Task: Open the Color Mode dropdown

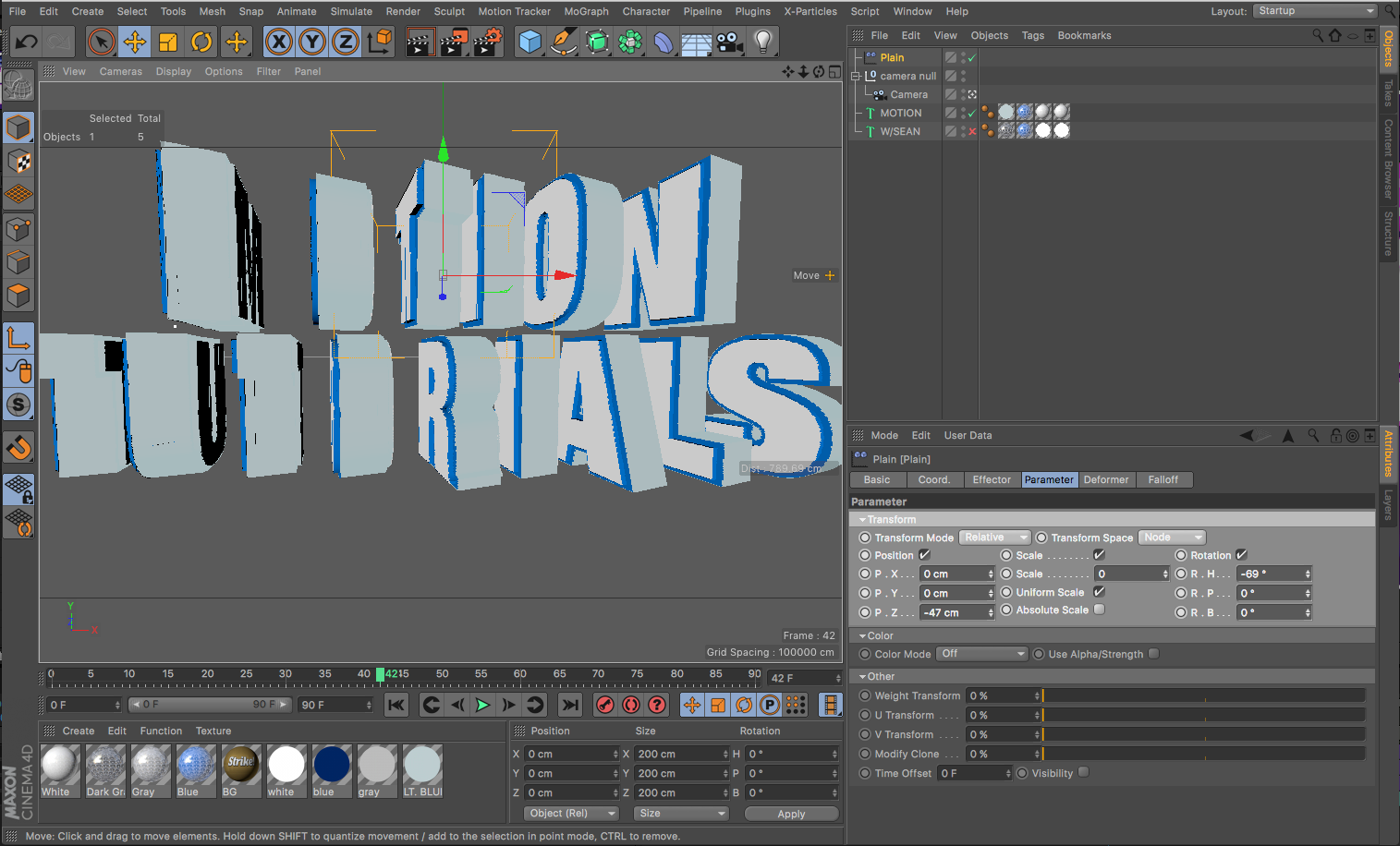Action: [x=981, y=654]
